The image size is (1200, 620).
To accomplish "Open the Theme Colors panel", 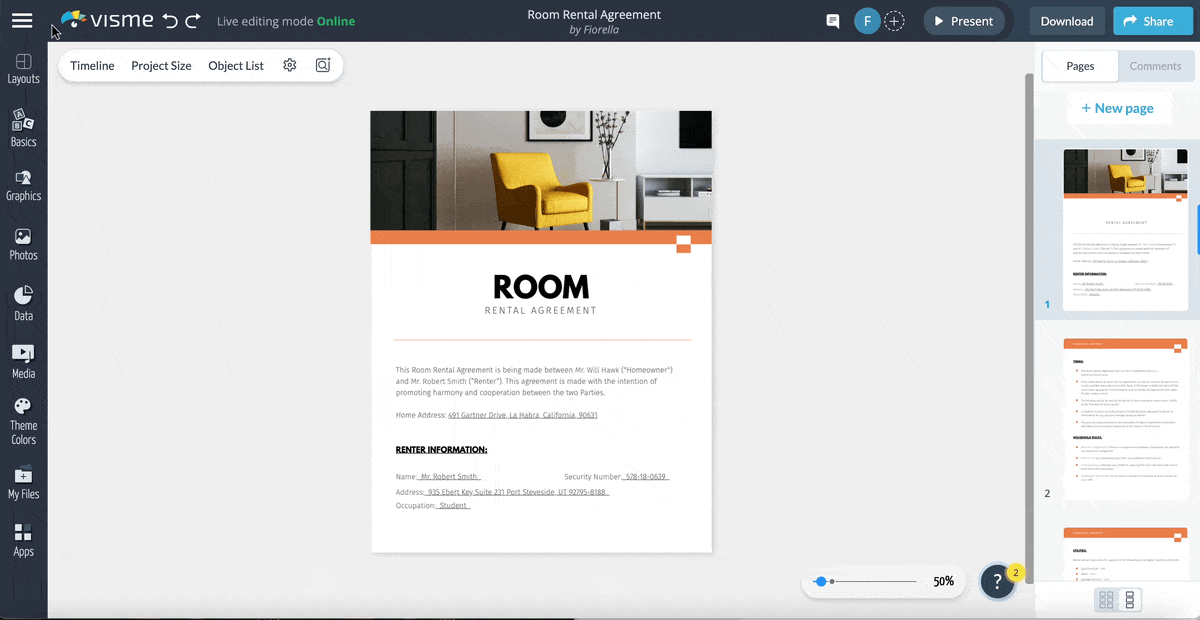I will tap(23, 424).
